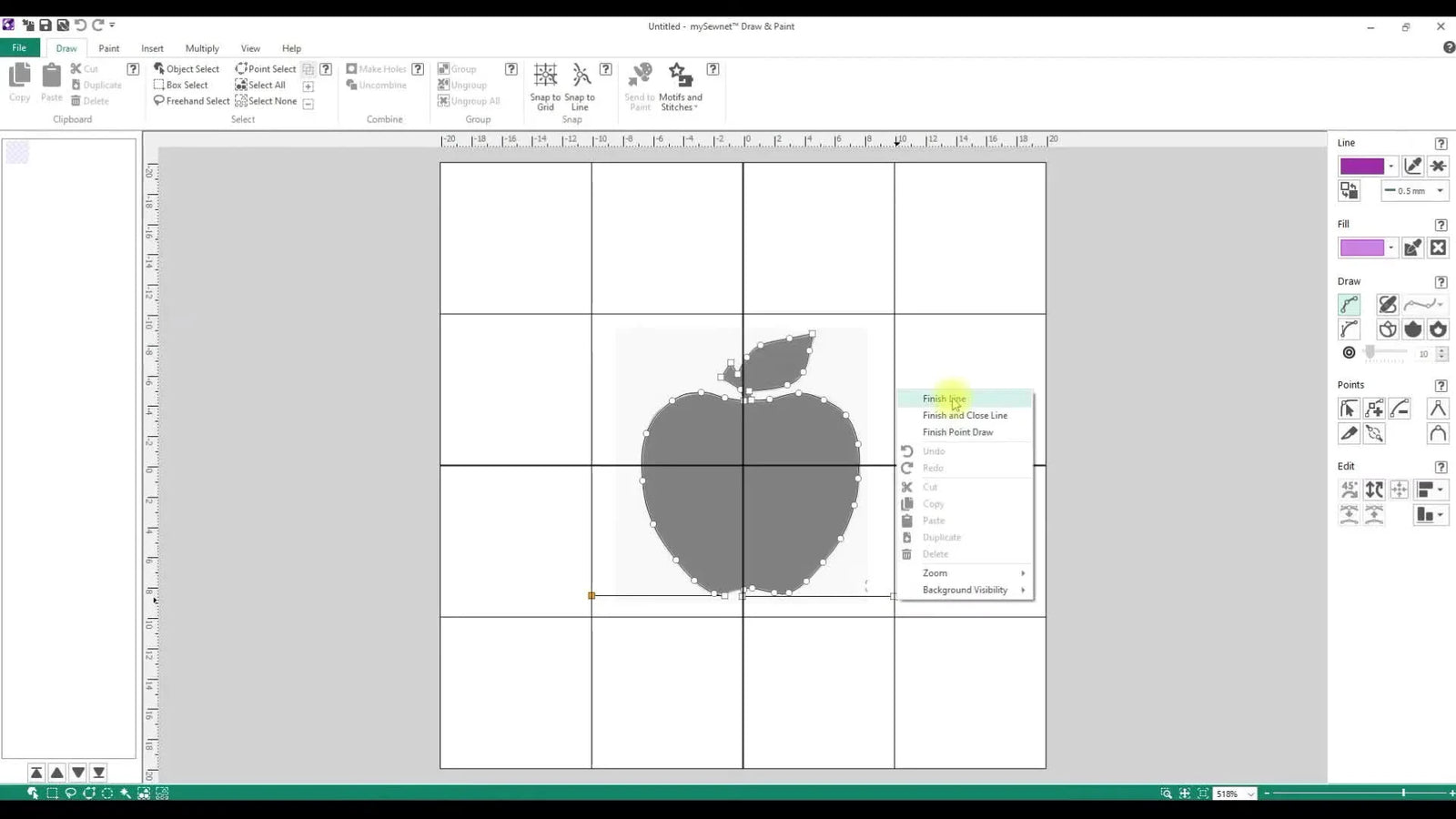
Task: Open the Zoom submenu in context menu
Action: coord(935,572)
